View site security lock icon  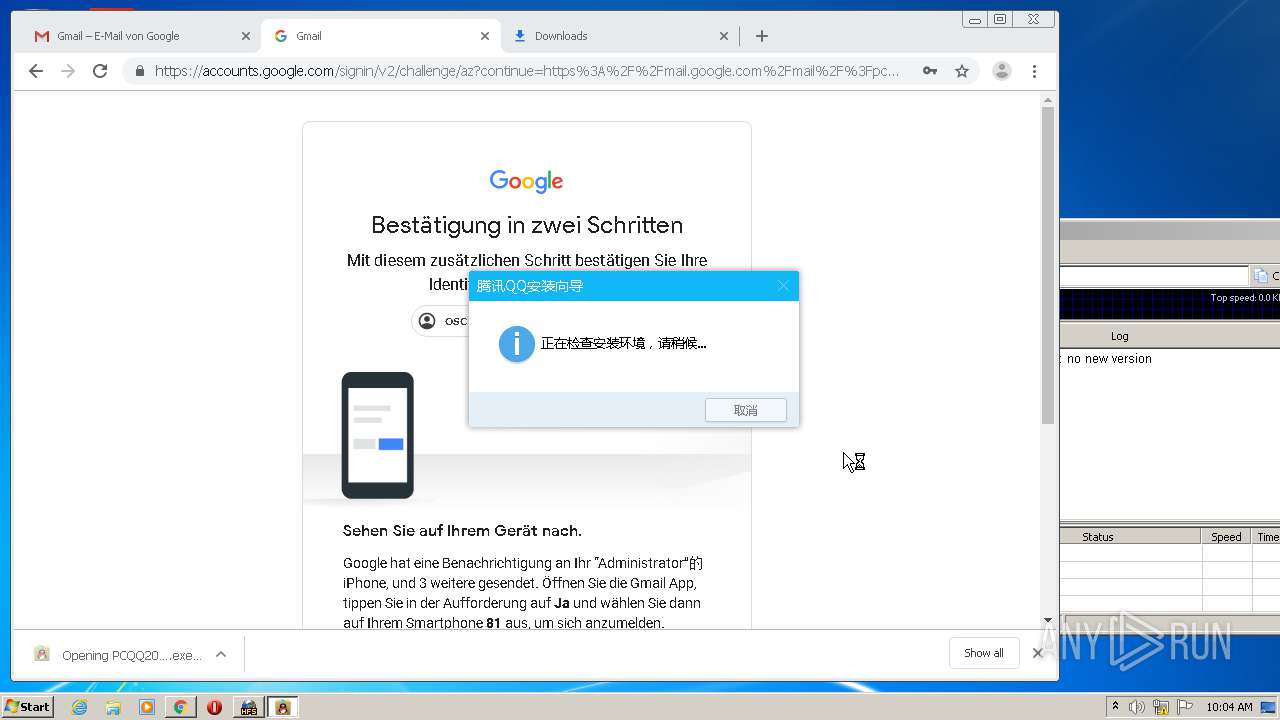(x=139, y=71)
